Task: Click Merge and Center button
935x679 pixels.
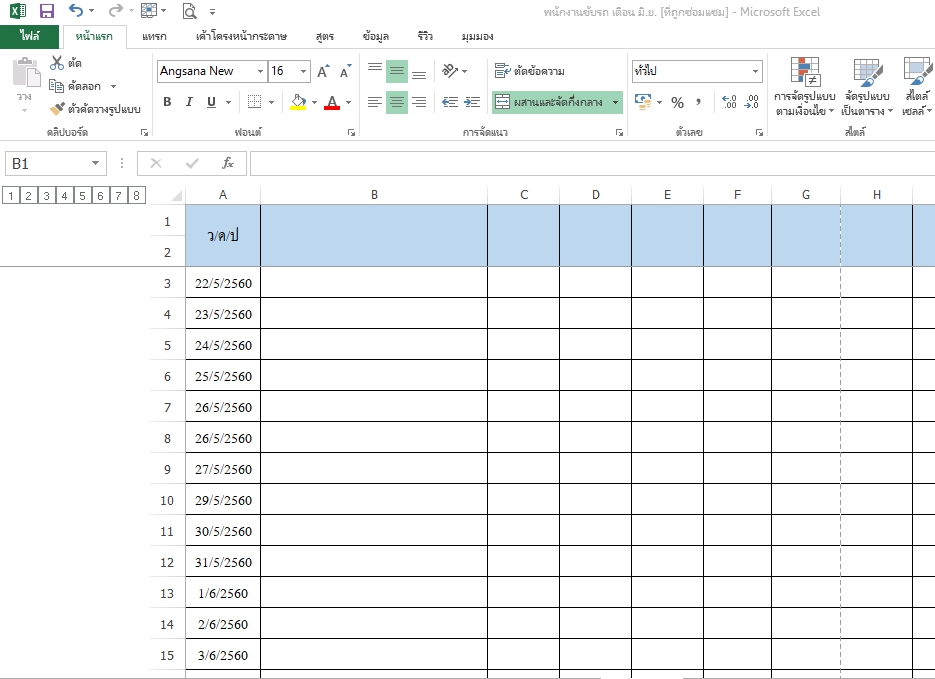Action: coord(550,102)
